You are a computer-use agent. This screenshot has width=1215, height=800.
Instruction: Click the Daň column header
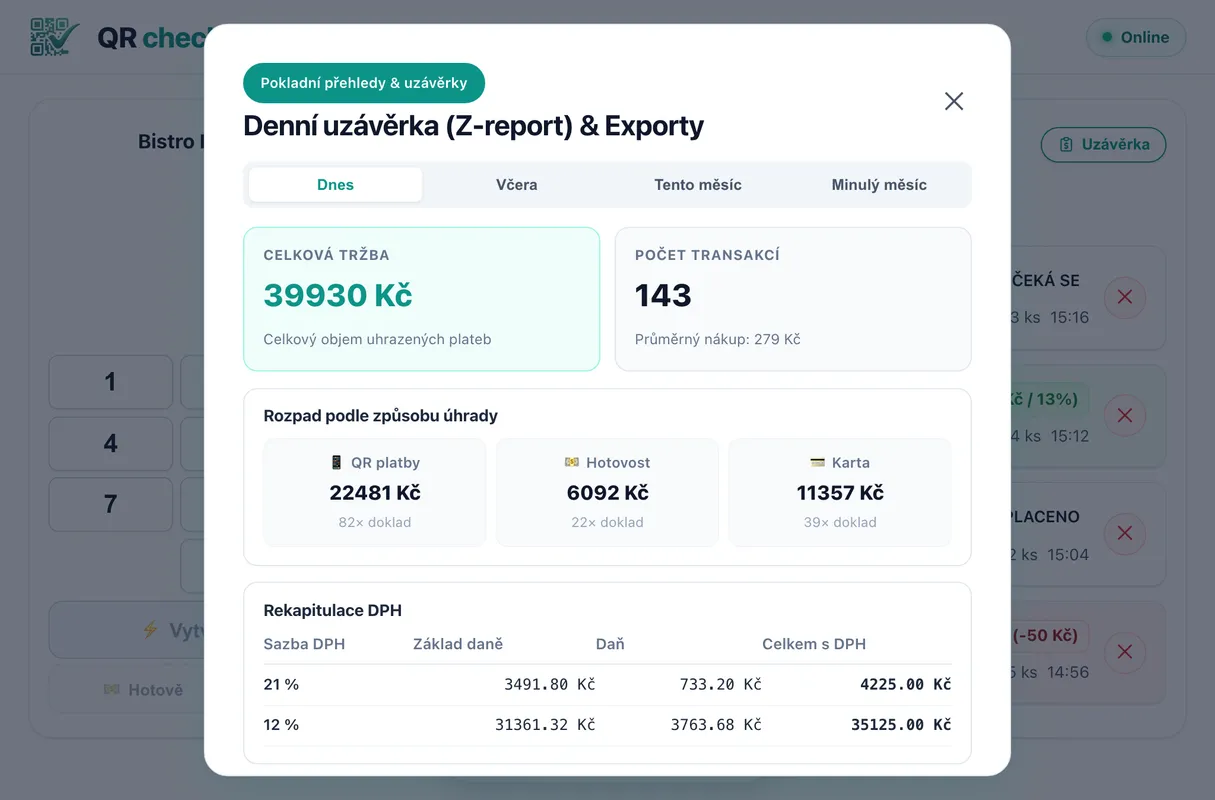tap(610, 644)
